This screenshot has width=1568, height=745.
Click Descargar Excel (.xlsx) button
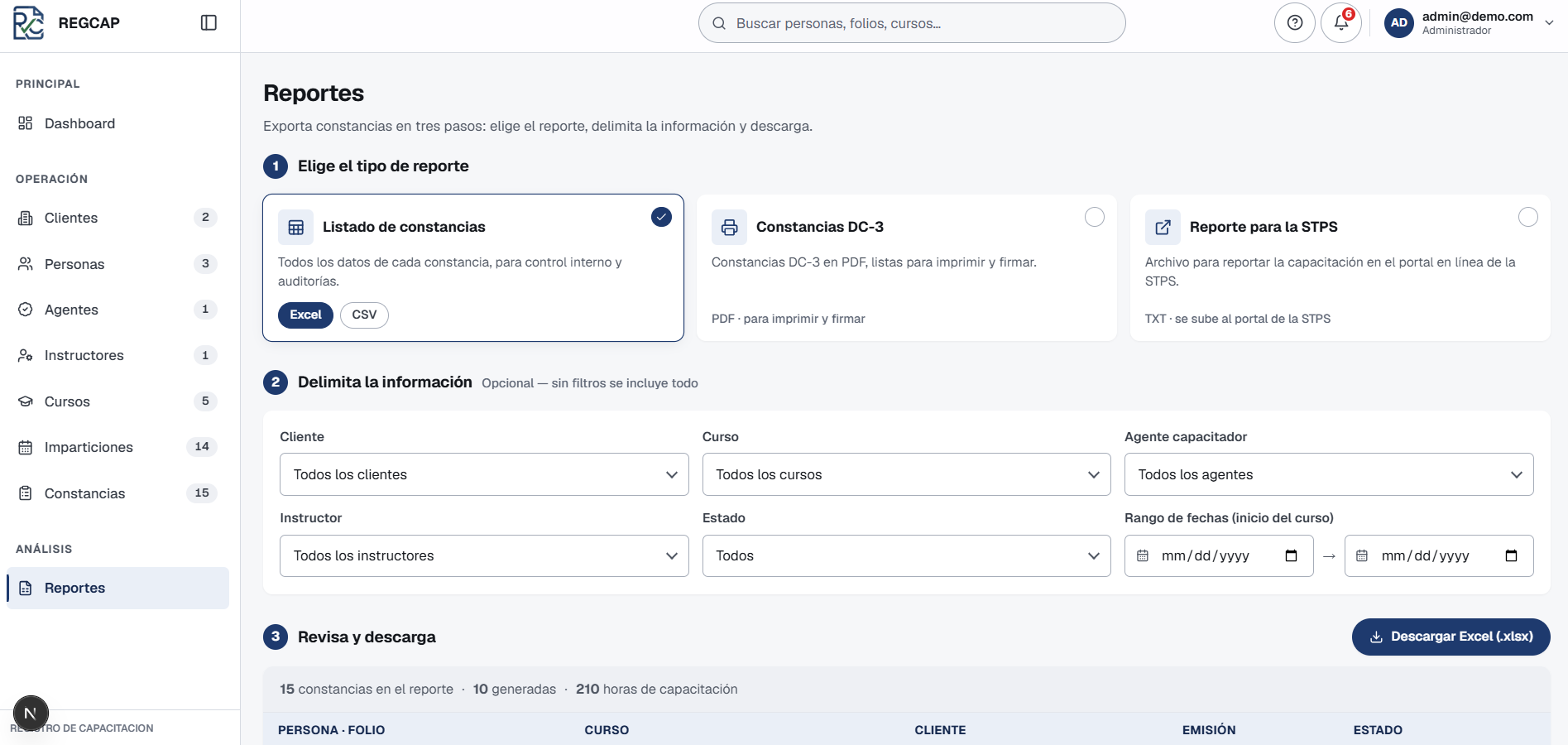click(1451, 637)
